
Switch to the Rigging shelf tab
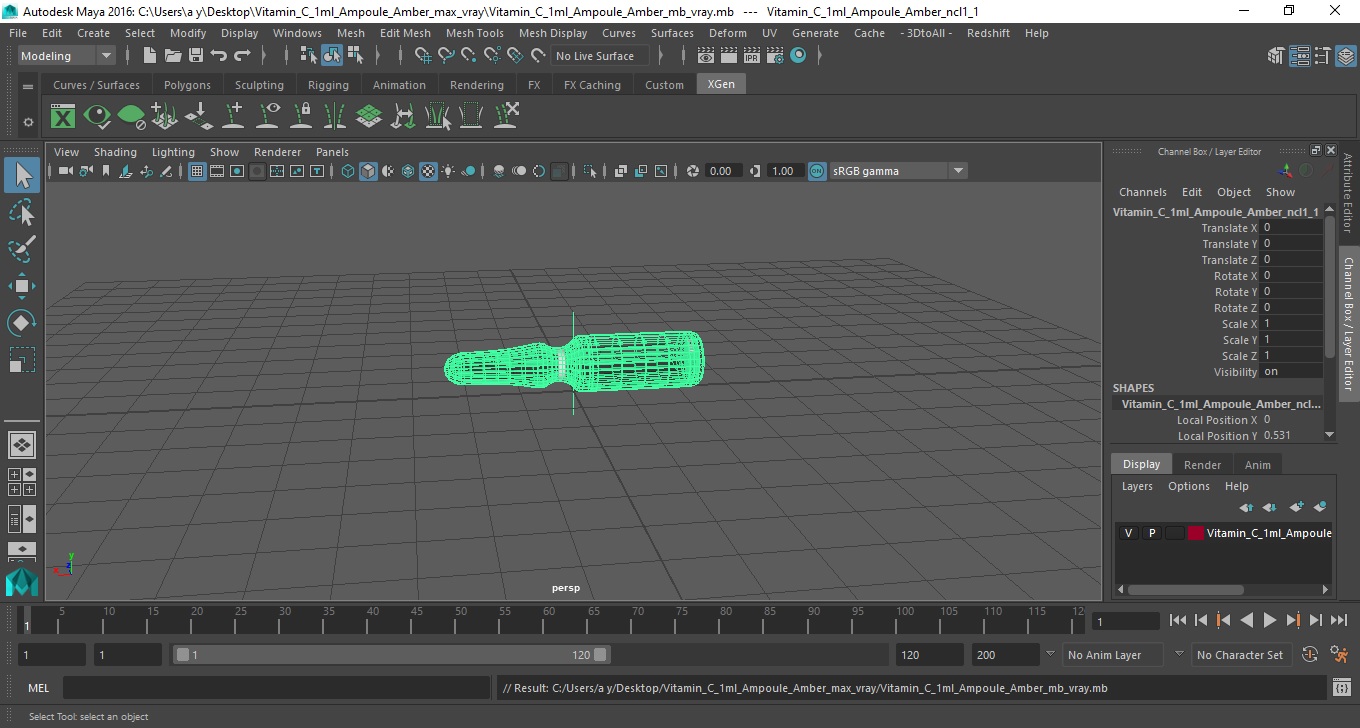tap(328, 85)
